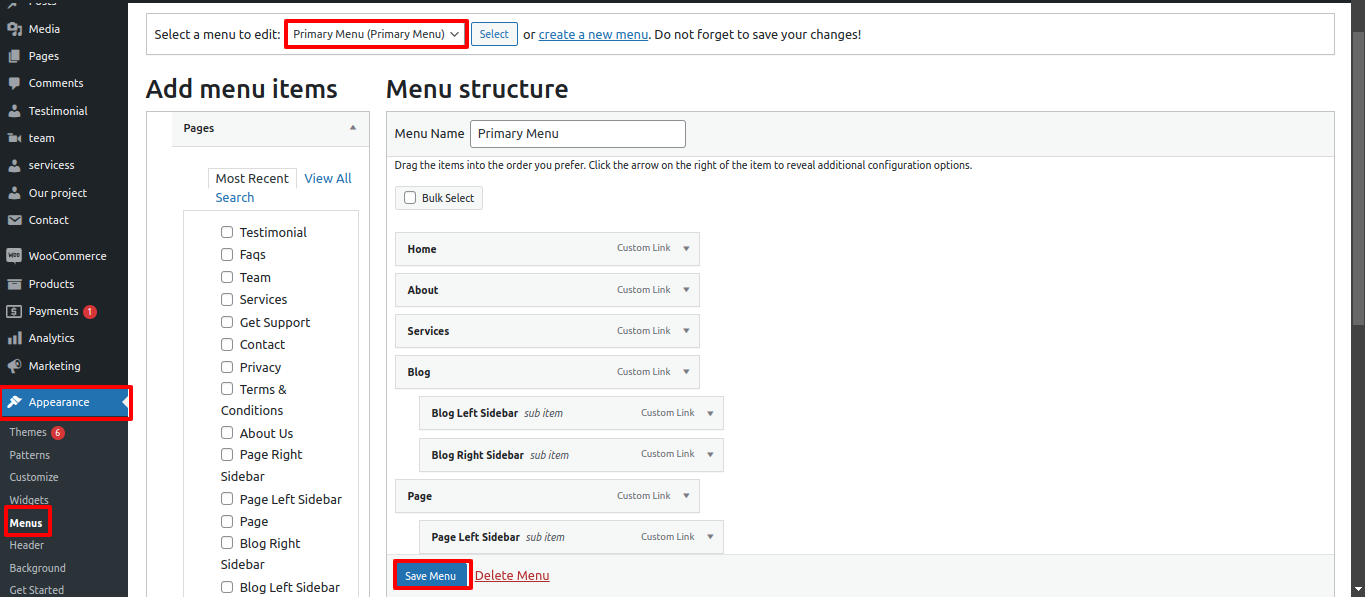
Task: Click inside the Menu Name field
Action: (x=577, y=133)
